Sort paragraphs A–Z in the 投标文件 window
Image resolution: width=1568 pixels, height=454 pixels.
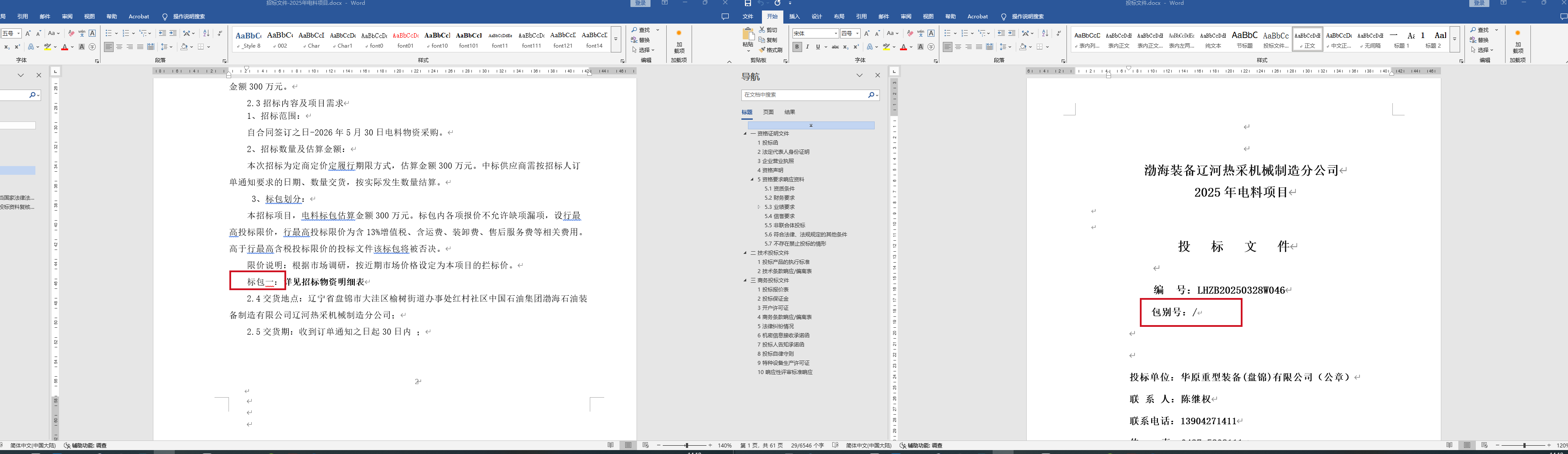[1045, 34]
